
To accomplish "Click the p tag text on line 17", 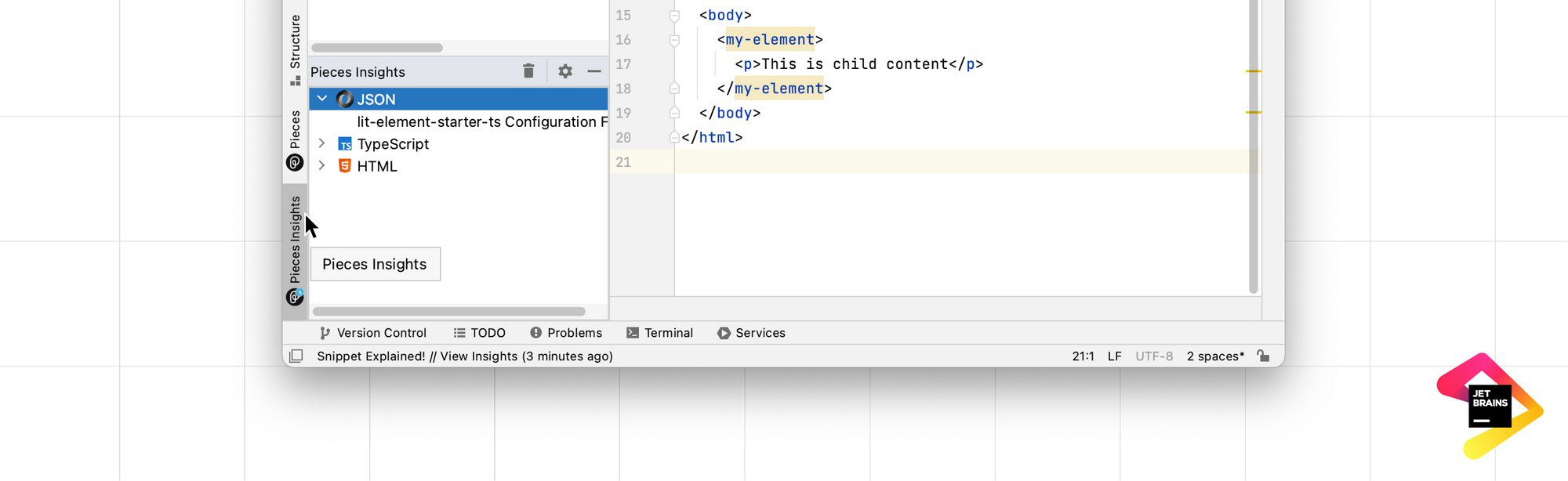I will [x=858, y=64].
